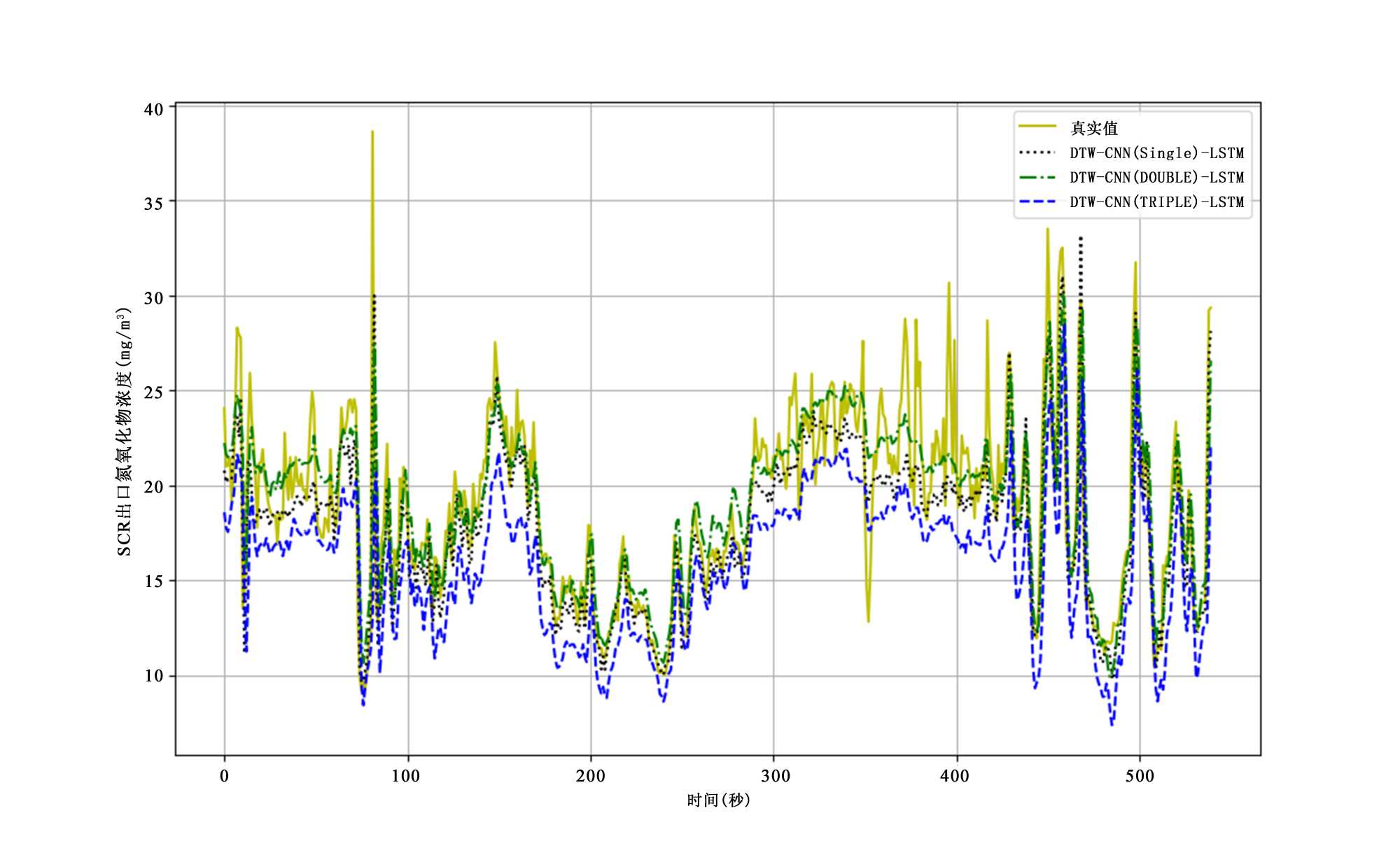Screen dimensions: 1400x848
Task: Click the y-axis tick label 40
Action: 153,109
